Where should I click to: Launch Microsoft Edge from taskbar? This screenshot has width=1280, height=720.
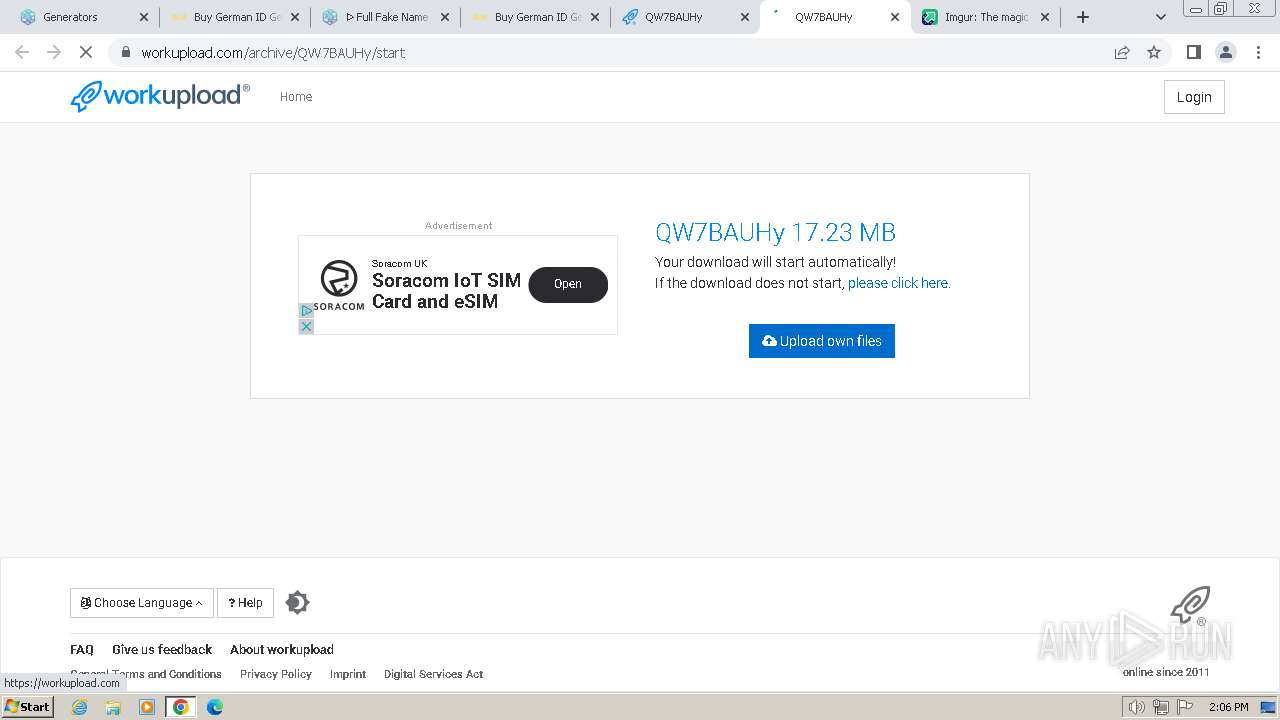[x=214, y=707]
